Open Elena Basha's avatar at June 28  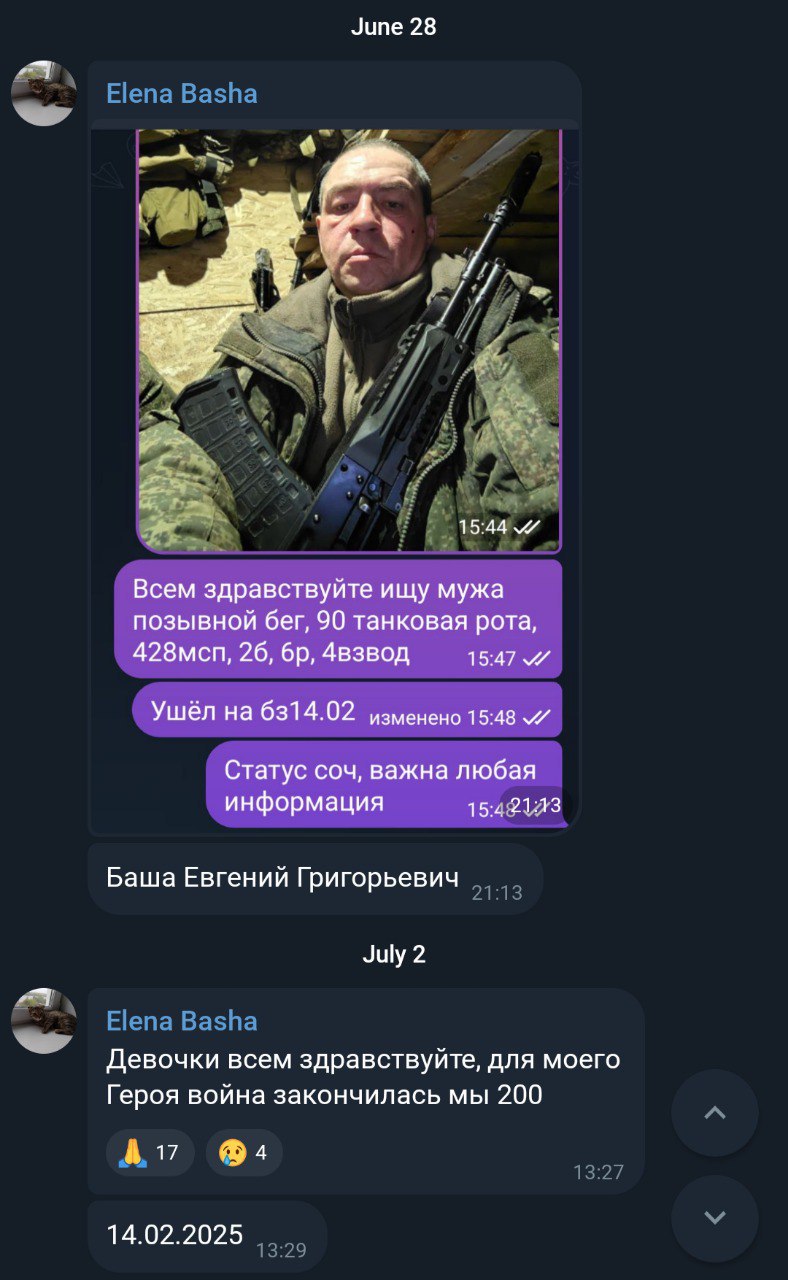[x=43, y=93]
